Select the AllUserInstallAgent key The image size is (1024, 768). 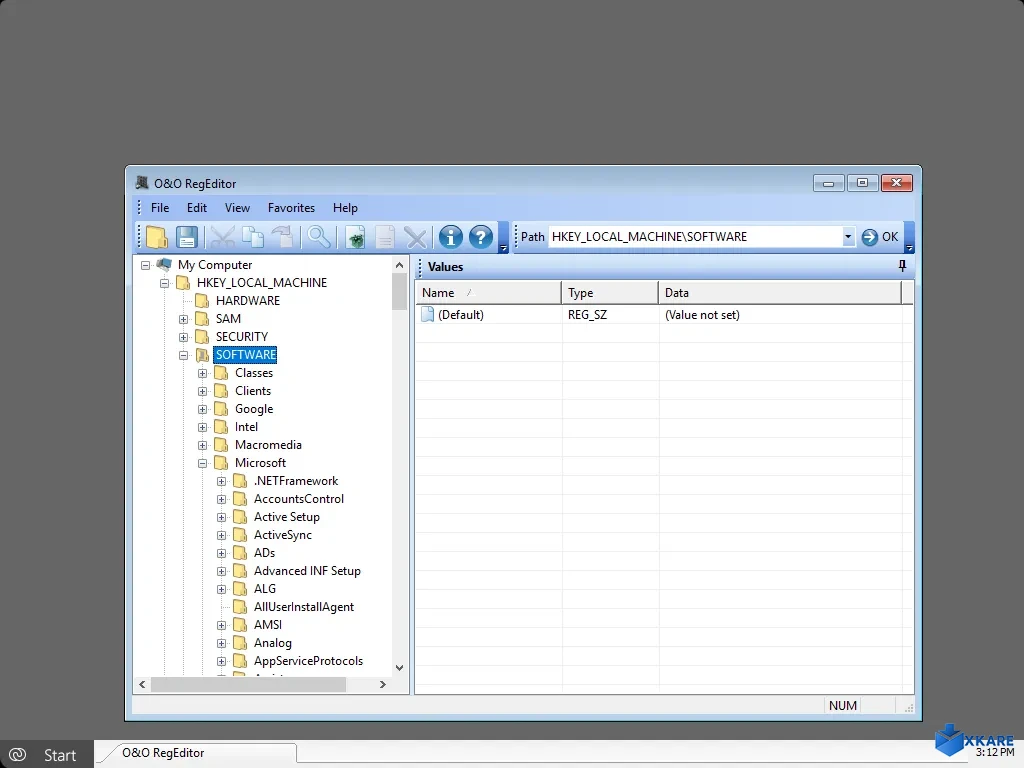304,607
